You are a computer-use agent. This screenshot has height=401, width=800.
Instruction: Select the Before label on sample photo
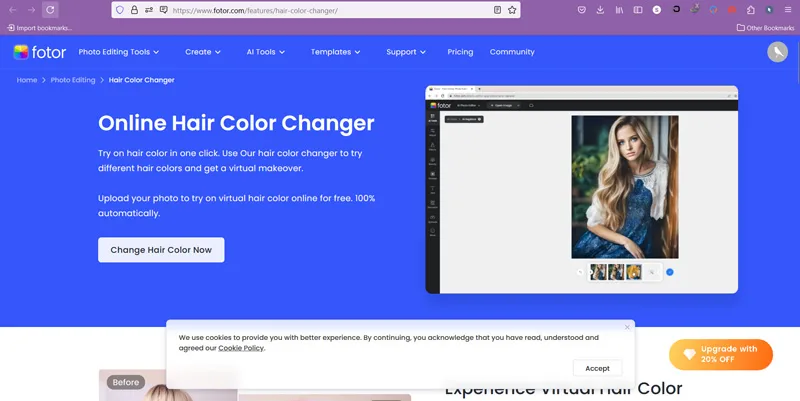click(x=126, y=382)
